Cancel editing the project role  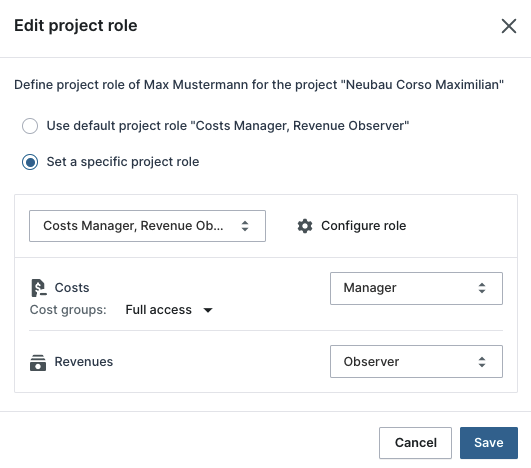point(415,443)
